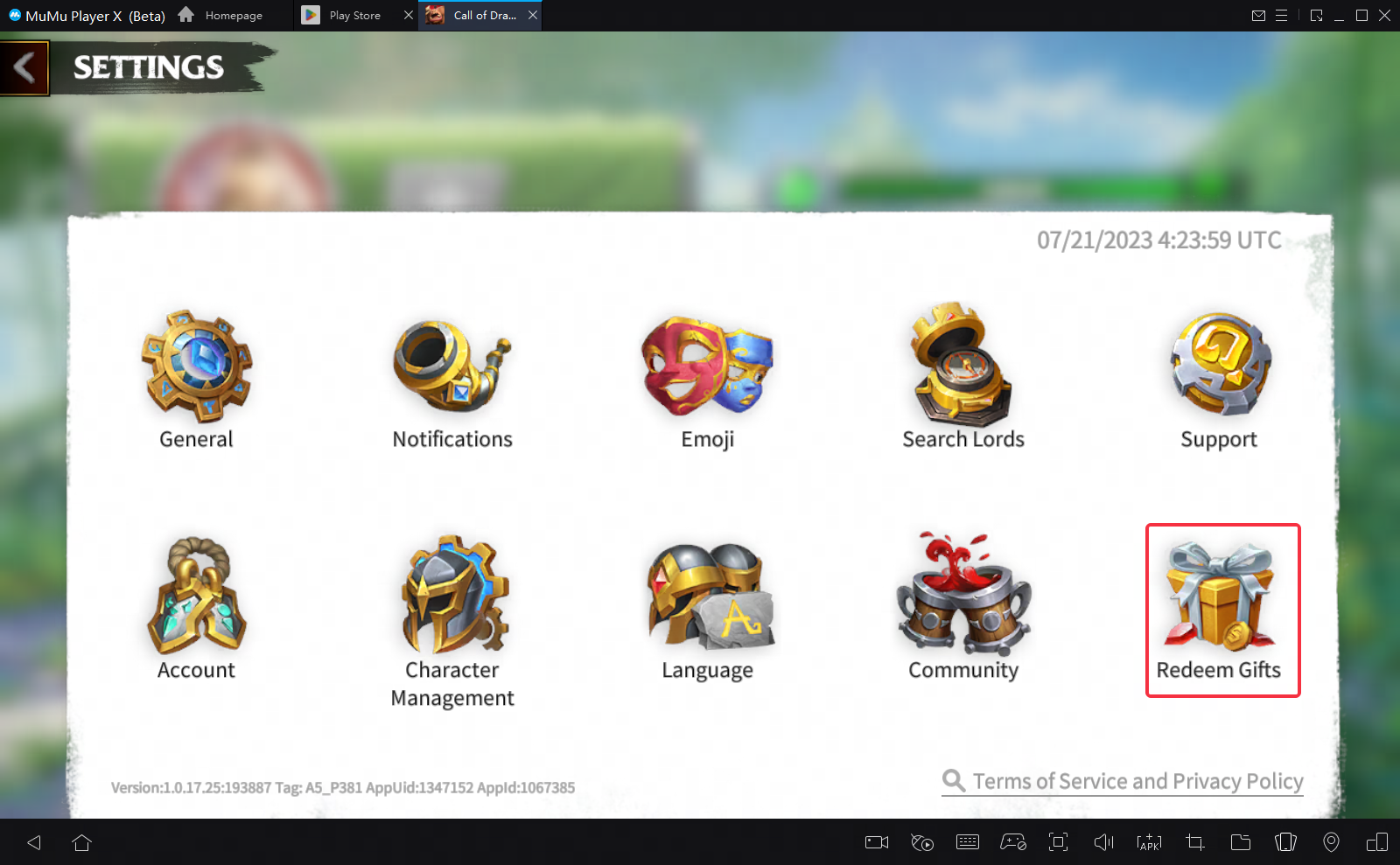Open the operation recorder icon
This screenshot has width=1400, height=865.
pos(922,842)
